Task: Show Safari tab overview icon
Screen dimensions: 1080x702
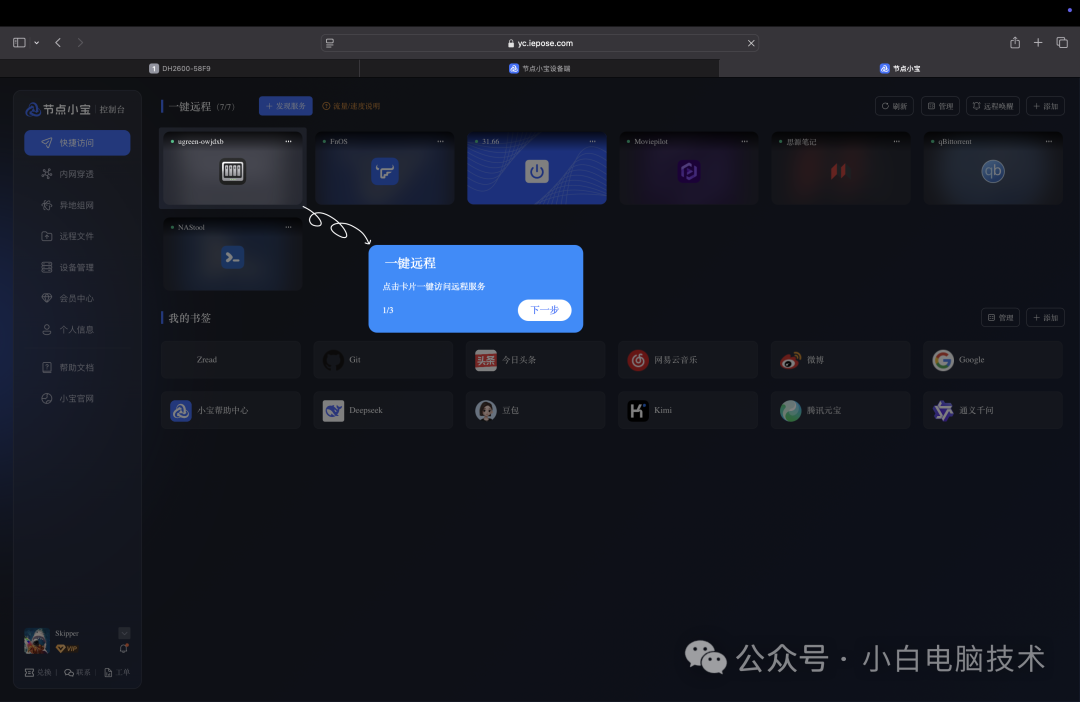Action: pos(1062,43)
